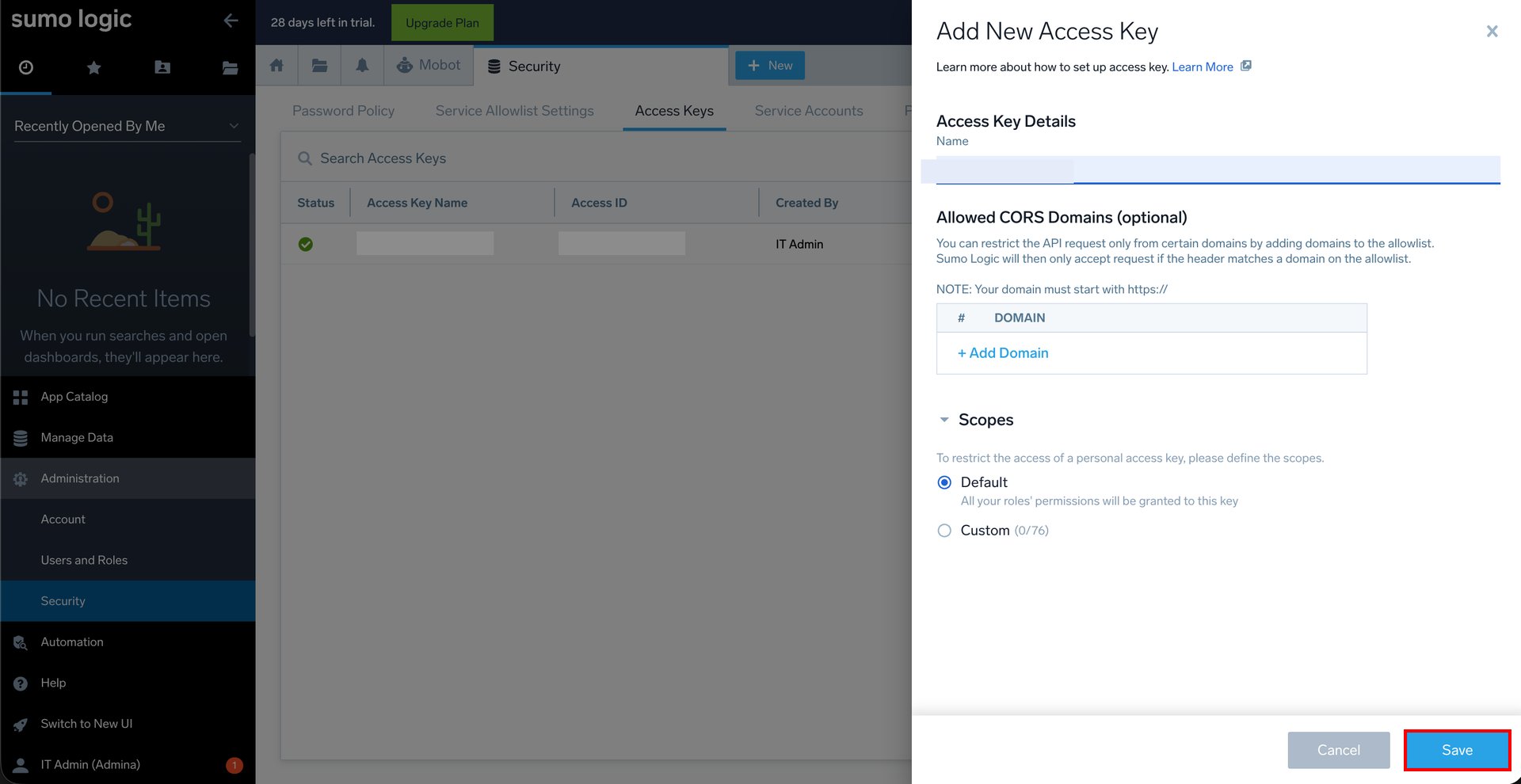This screenshot has height=784, width=1521.
Task: Click the notification badge next to IT Admin
Action: click(234, 765)
